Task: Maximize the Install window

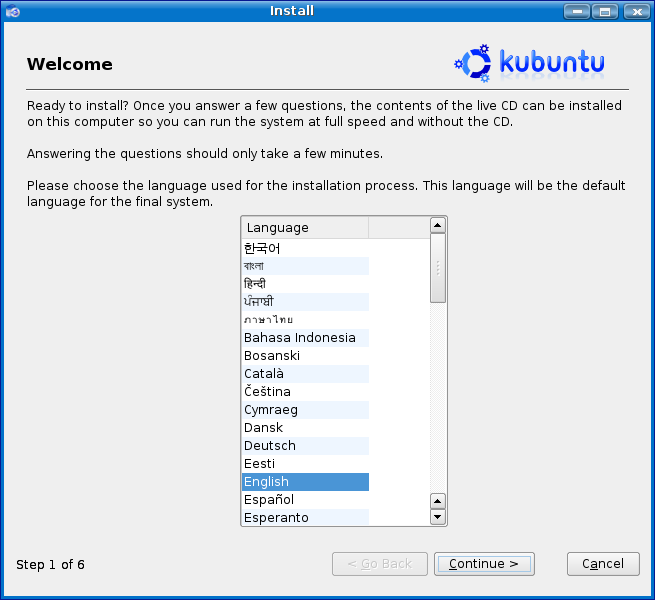Action: point(604,11)
